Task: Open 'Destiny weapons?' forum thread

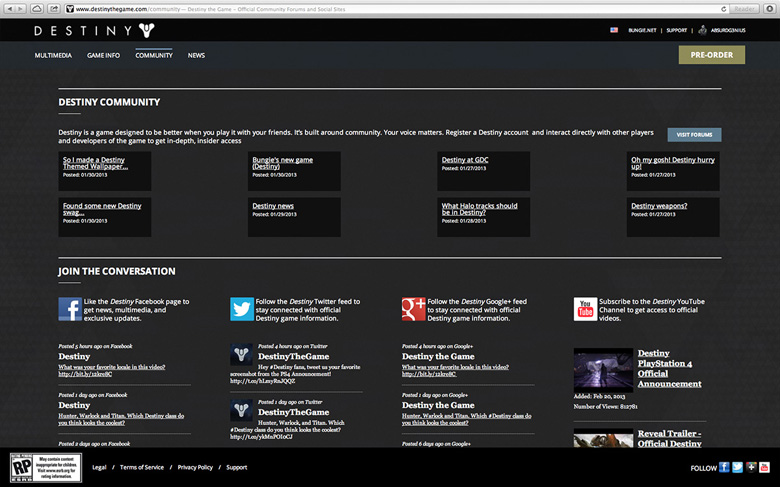Action: click(x=659, y=206)
